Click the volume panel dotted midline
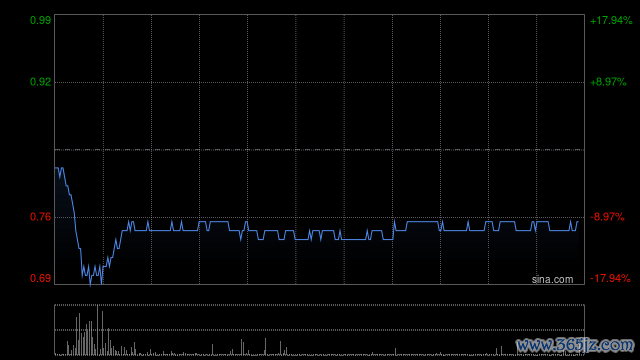Image resolution: width=640 pixels, height=360 pixels. [319, 330]
